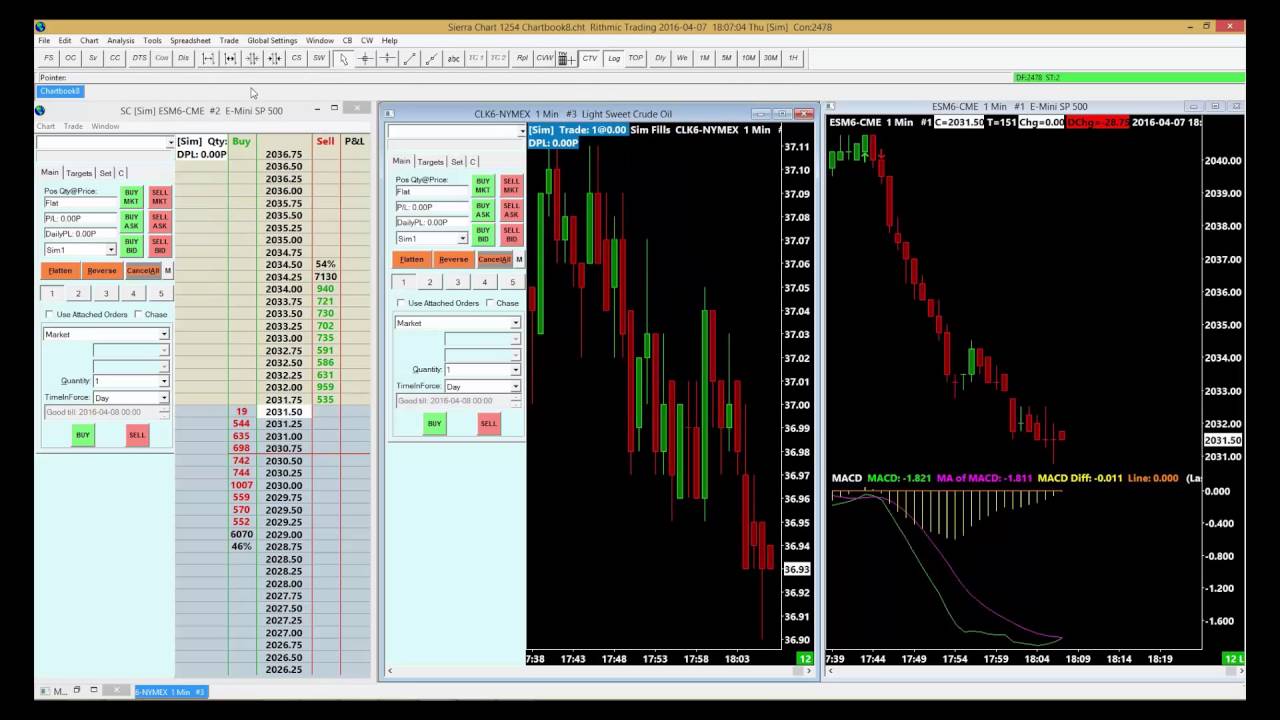Switch chart to 1H timeframe
The image size is (1280, 720).
pyautogui.click(x=793, y=58)
